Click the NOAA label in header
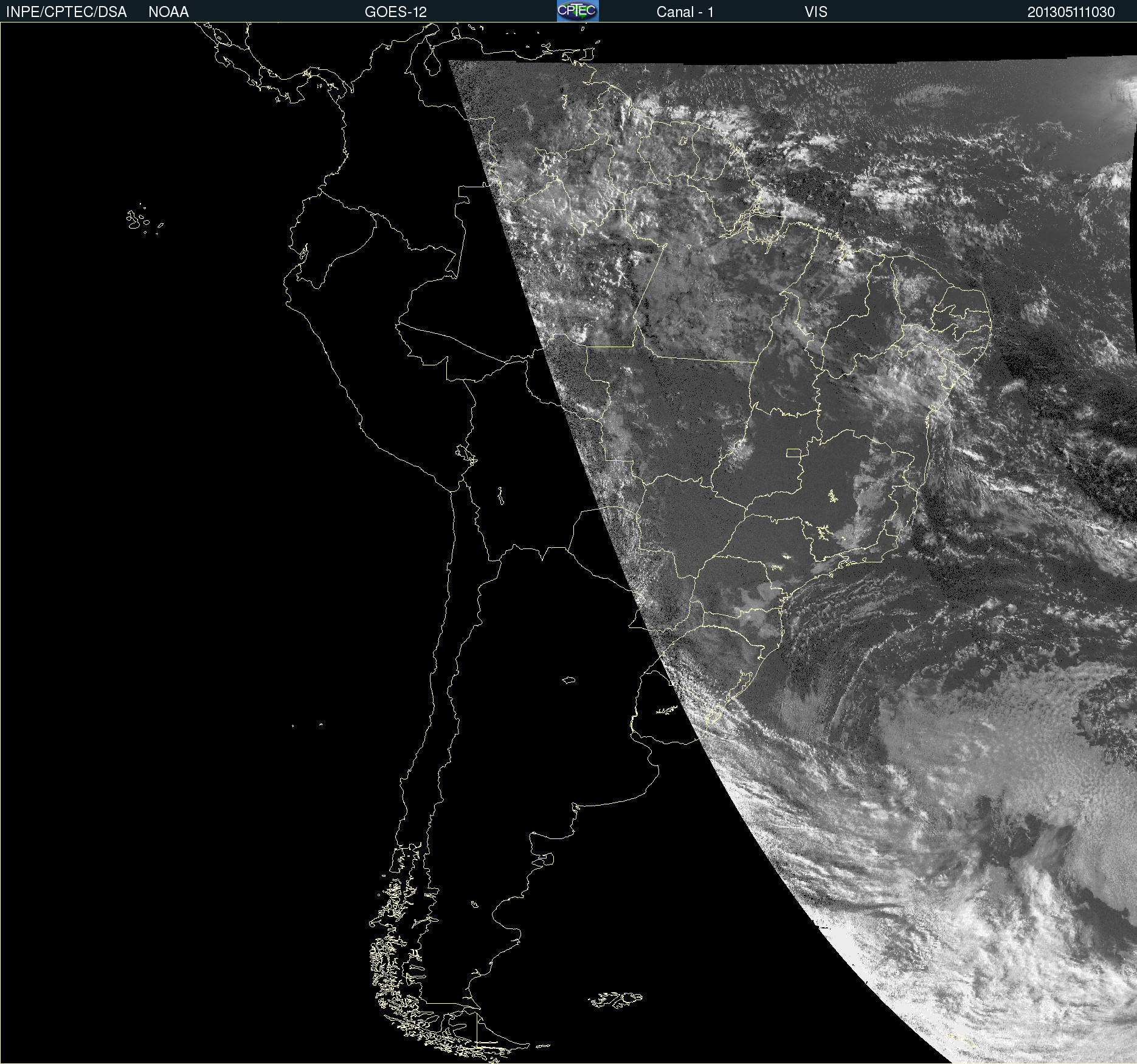Image resolution: width=1137 pixels, height=1064 pixels. click(168, 12)
